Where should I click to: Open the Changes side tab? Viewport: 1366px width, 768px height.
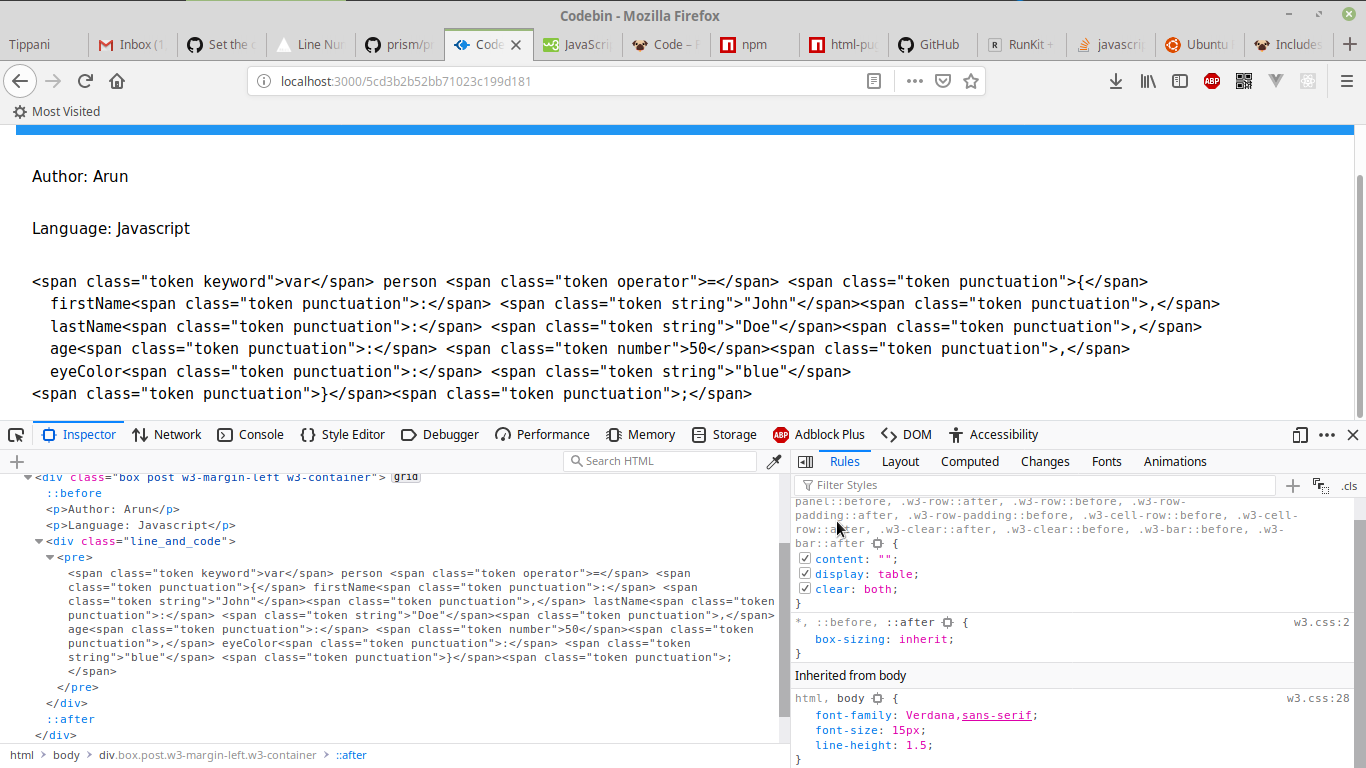pos(1045,461)
